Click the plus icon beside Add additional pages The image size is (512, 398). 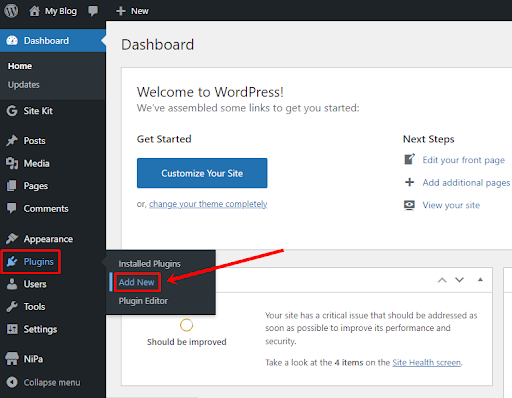(x=409, y=182)
